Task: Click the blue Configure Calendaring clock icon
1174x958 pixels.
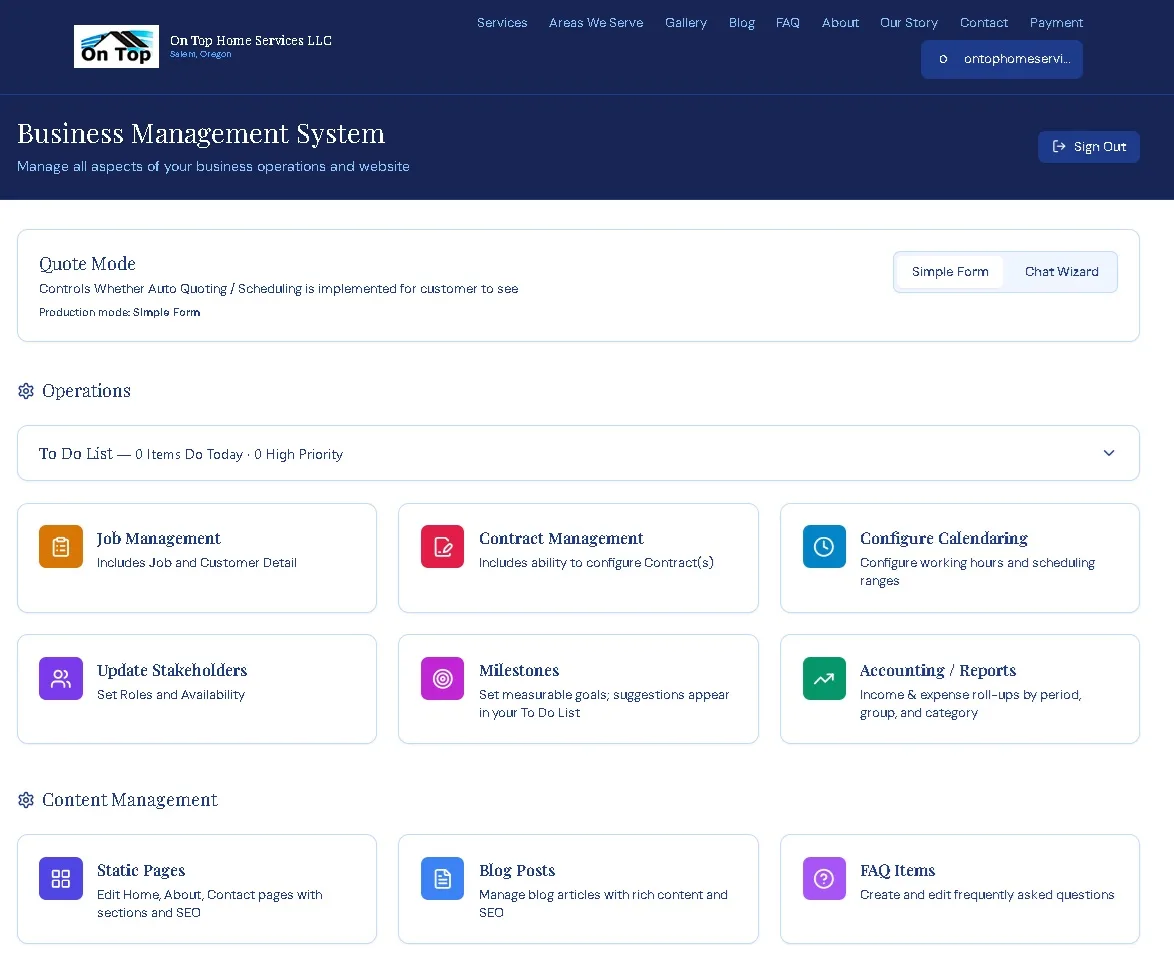Action: 824,546
